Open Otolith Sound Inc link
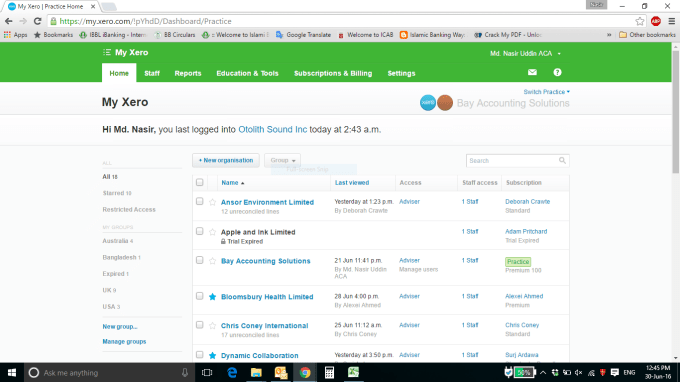Image resolution: width=680 pixels, height=382 pixels. tap(272, 130)
